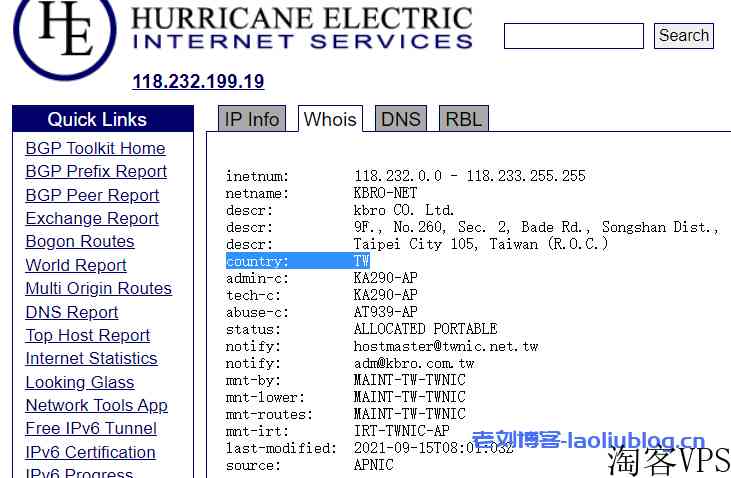731x478 pixels.
Task: Switch to the IP Info tab
Action: pyautogui.click(x=252, y=119)
